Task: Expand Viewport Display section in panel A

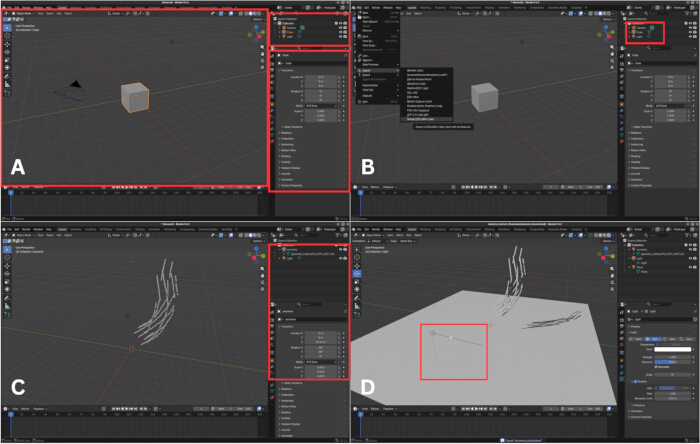Action: [x=290, y=168]
